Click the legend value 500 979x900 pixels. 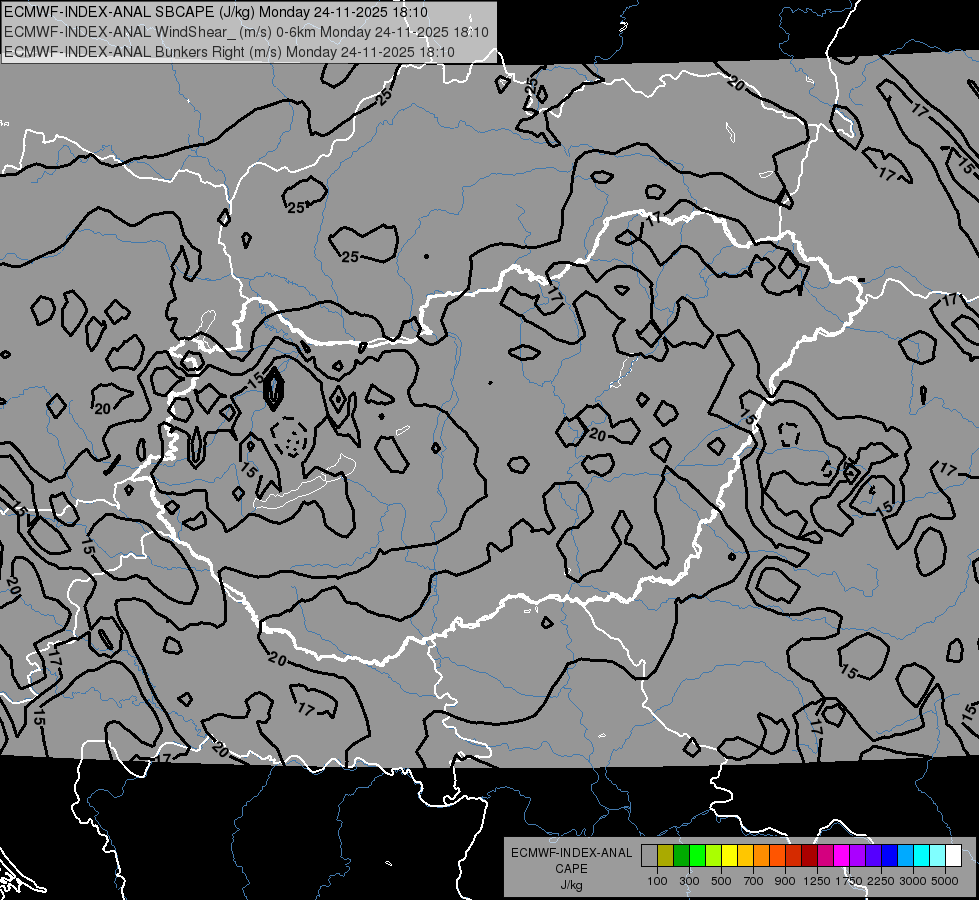click(x=721, y=881)
